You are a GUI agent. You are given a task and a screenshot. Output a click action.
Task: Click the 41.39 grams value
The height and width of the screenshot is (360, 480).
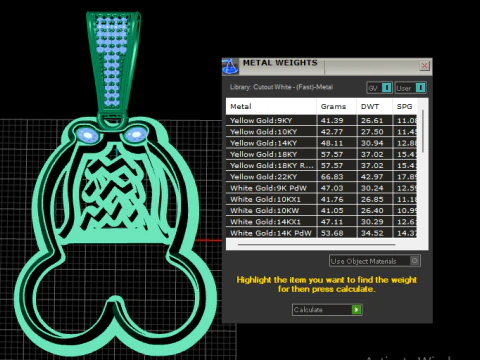pos(332,121)
